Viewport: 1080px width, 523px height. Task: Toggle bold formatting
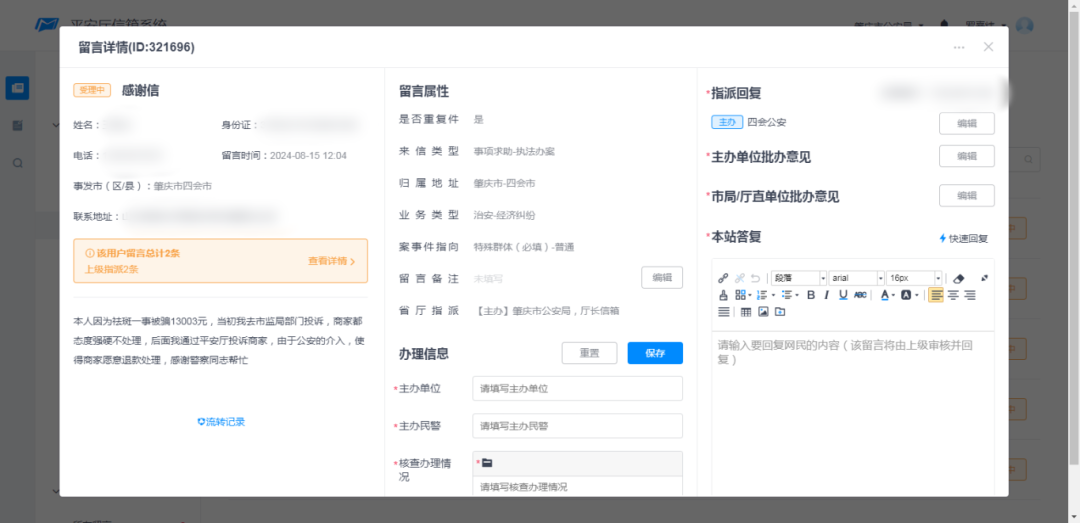[x=811, y=295]
